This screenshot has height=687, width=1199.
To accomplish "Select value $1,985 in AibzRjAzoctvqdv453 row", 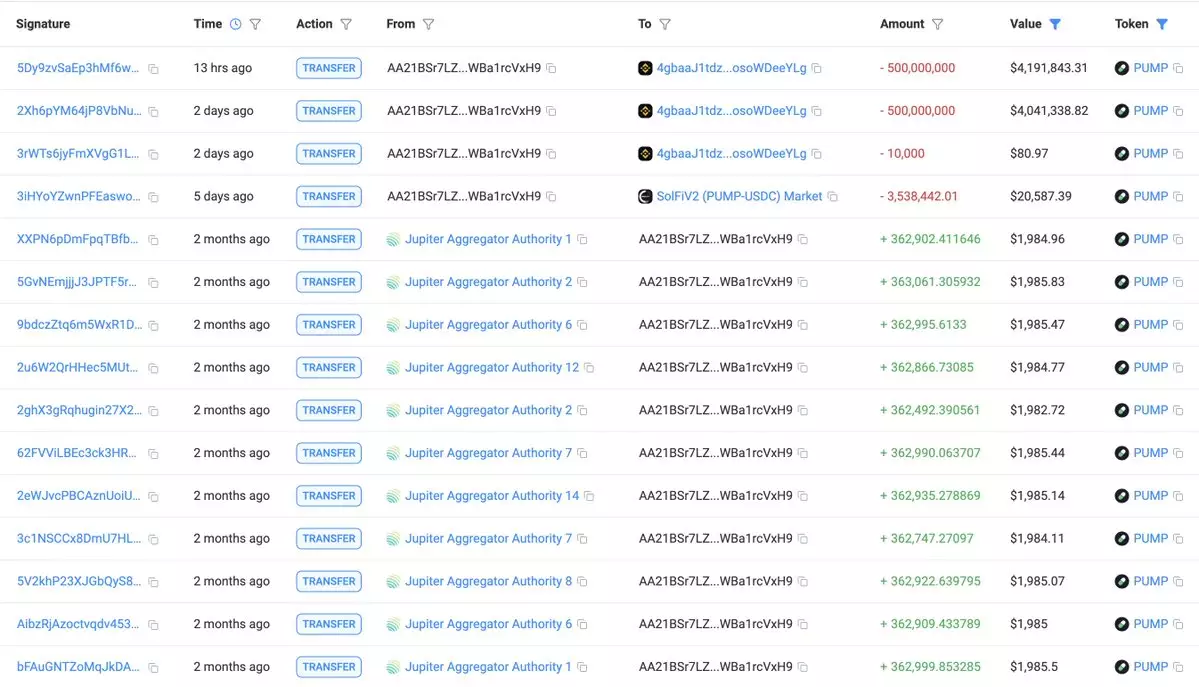I will coord(1029,624).
